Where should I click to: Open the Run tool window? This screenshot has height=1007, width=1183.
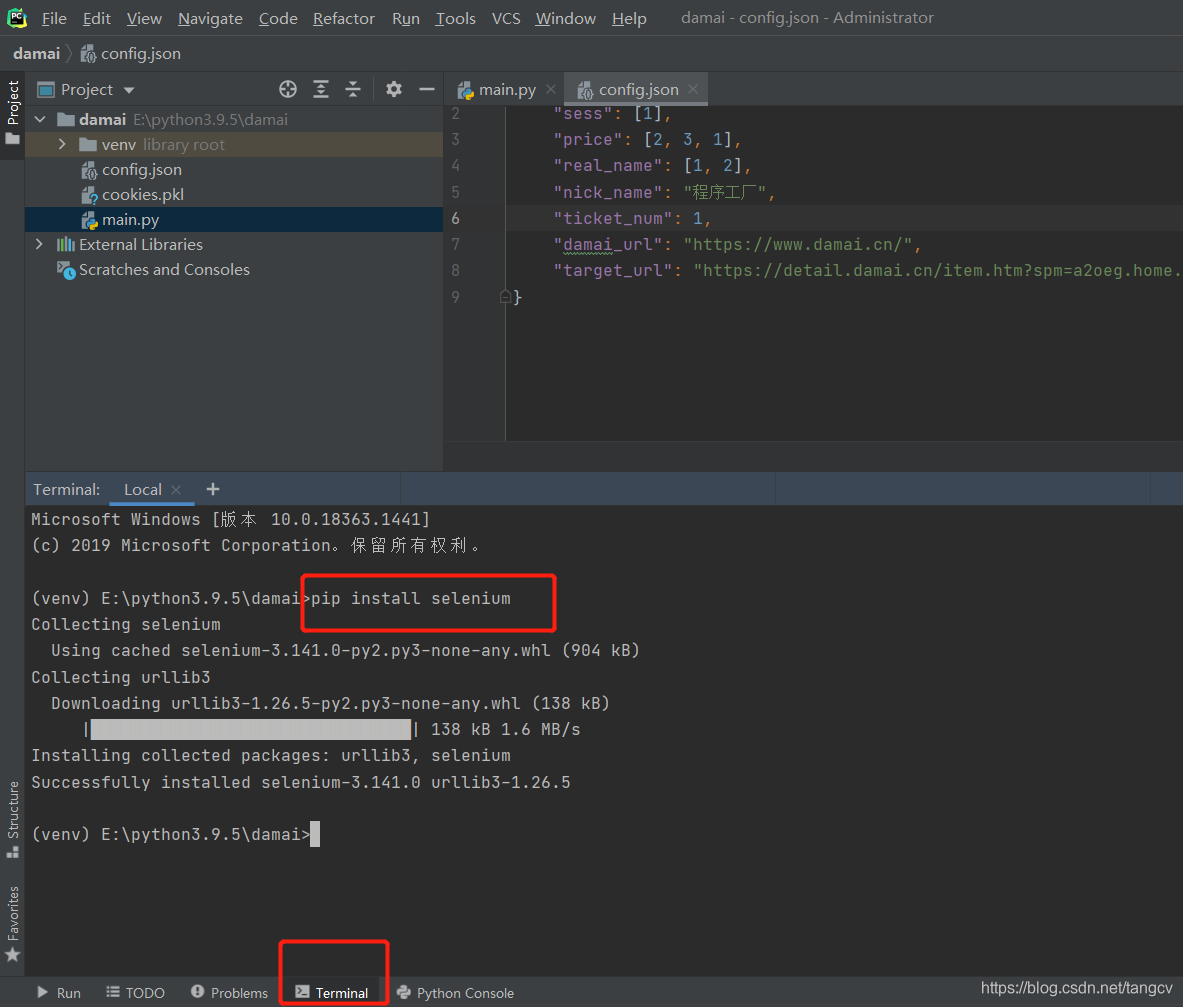60,993
